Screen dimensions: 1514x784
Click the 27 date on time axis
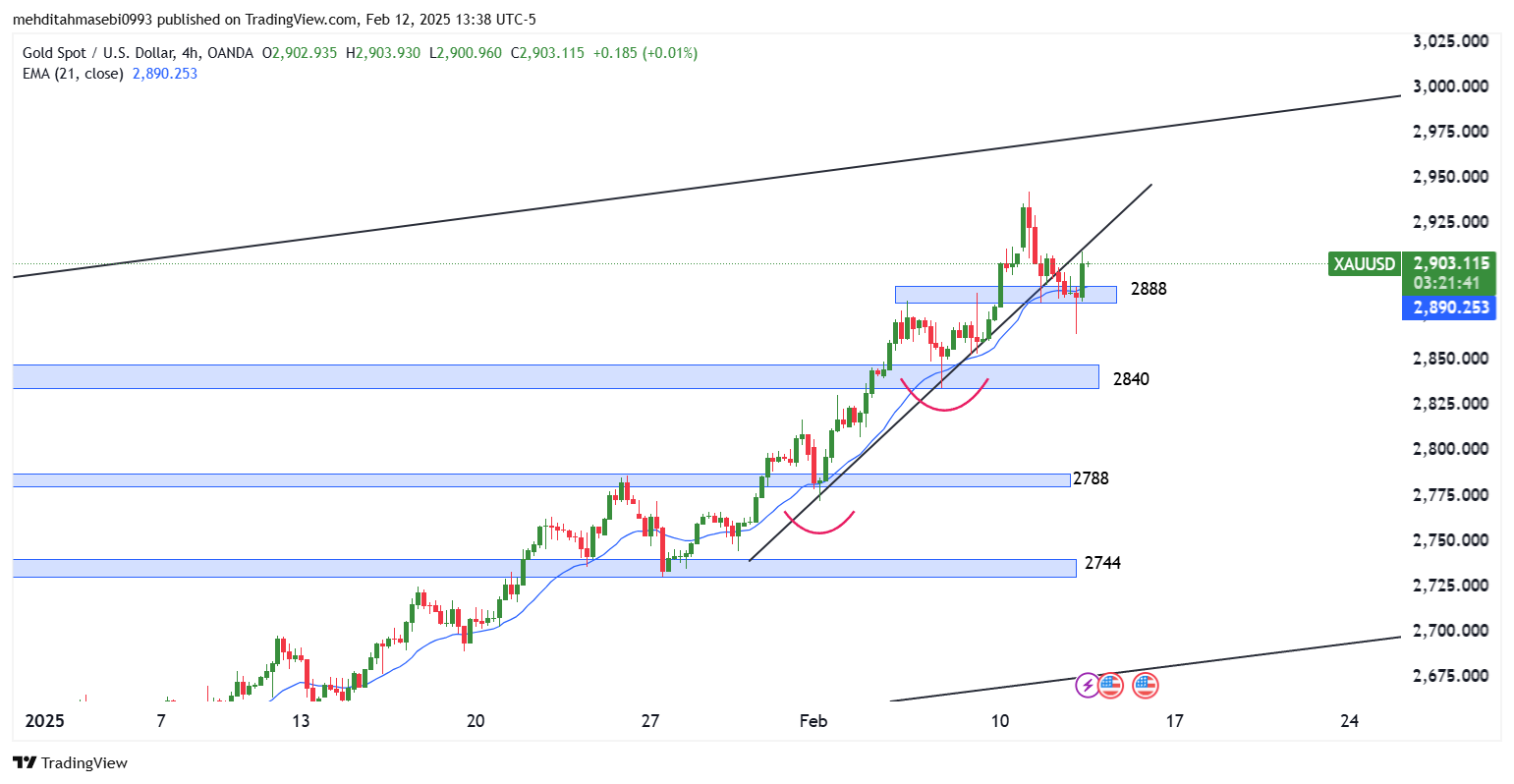pos(650,721)
